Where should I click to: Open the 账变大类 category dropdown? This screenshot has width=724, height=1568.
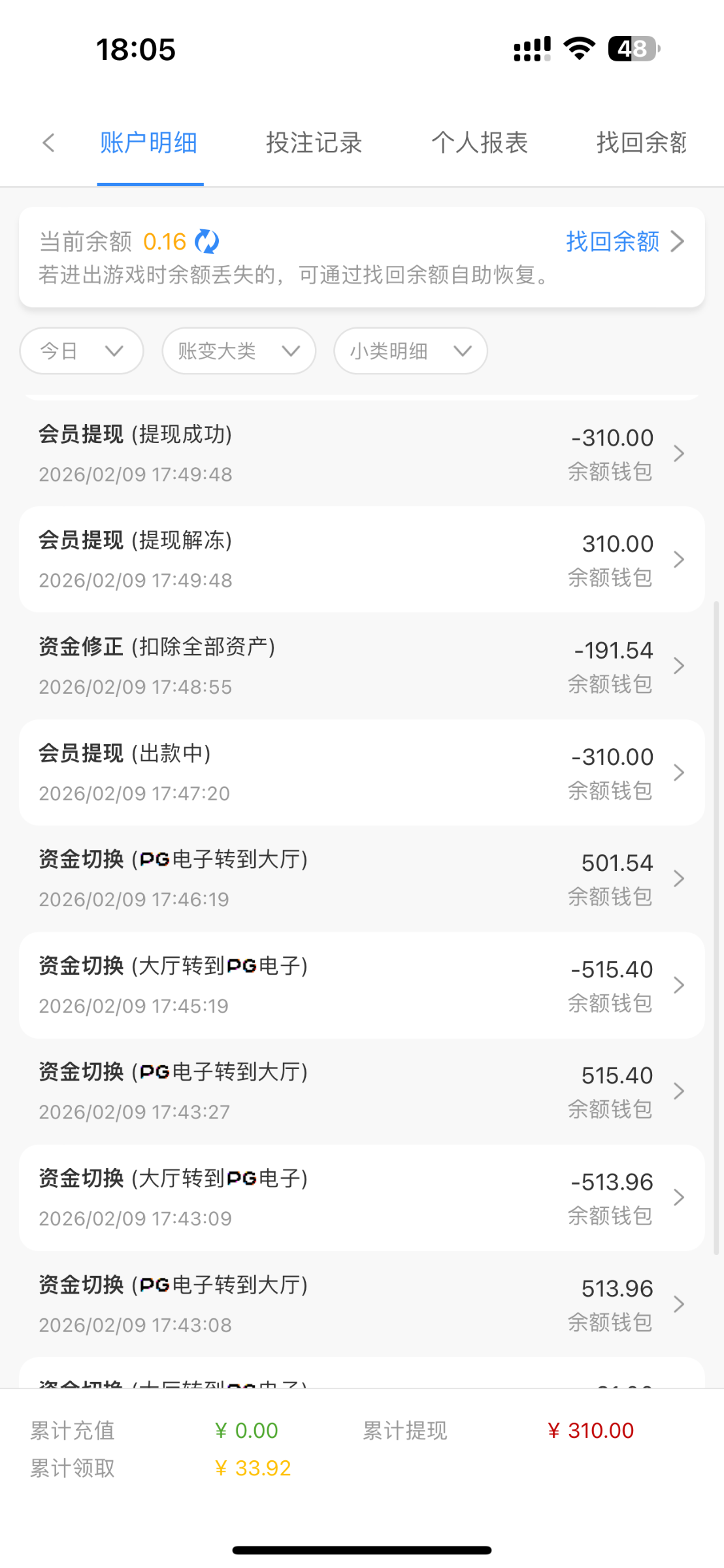pyautogui.click(x=239, y=351)
